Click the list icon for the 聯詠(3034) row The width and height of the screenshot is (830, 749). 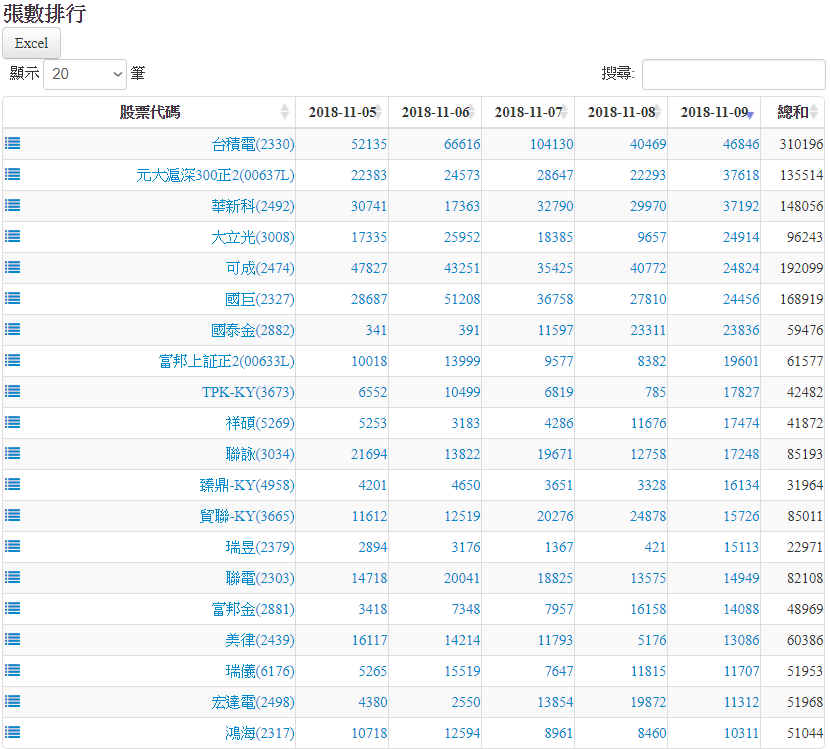(12, 453)
